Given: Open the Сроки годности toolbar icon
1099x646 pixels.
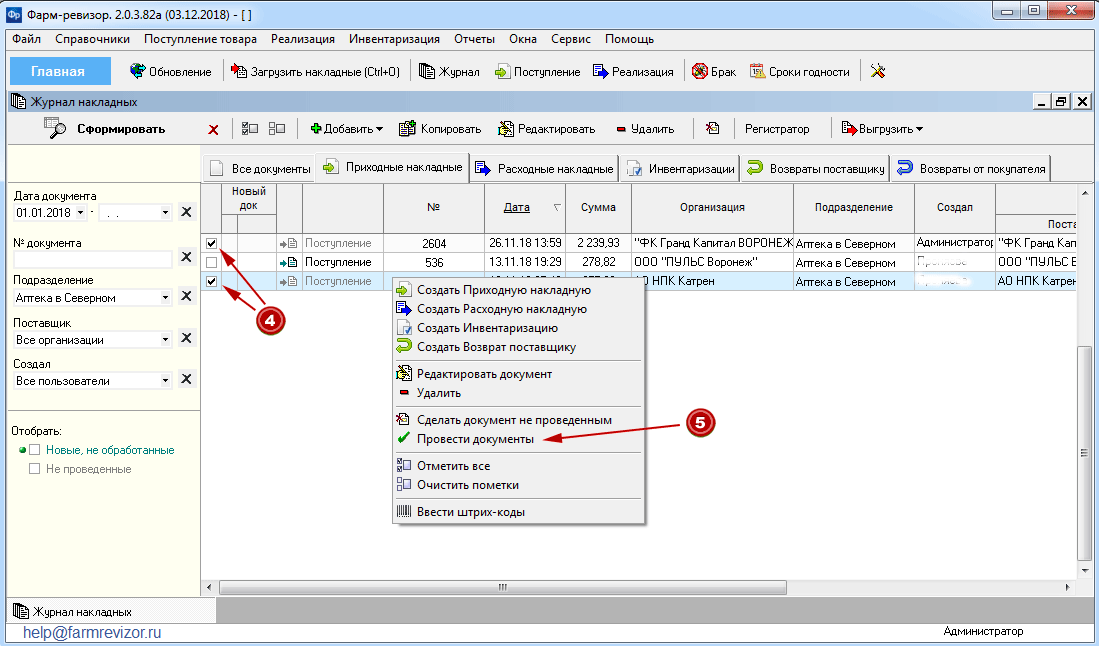Looking at the screenshot, I should pos(757,71).
